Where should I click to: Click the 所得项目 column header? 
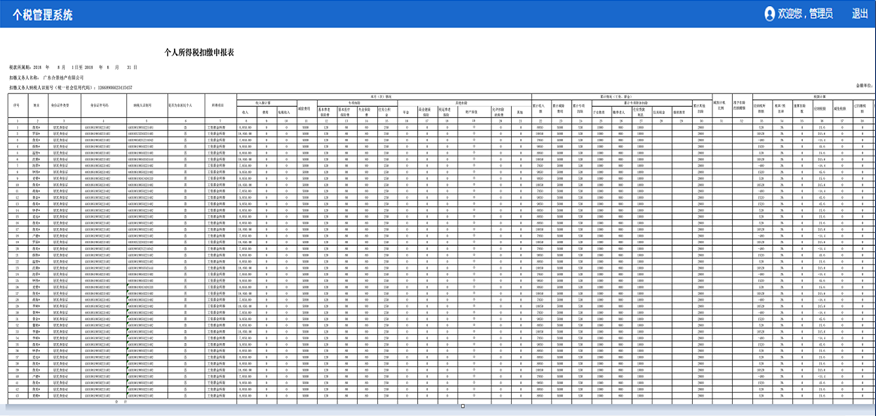(218, 104)
